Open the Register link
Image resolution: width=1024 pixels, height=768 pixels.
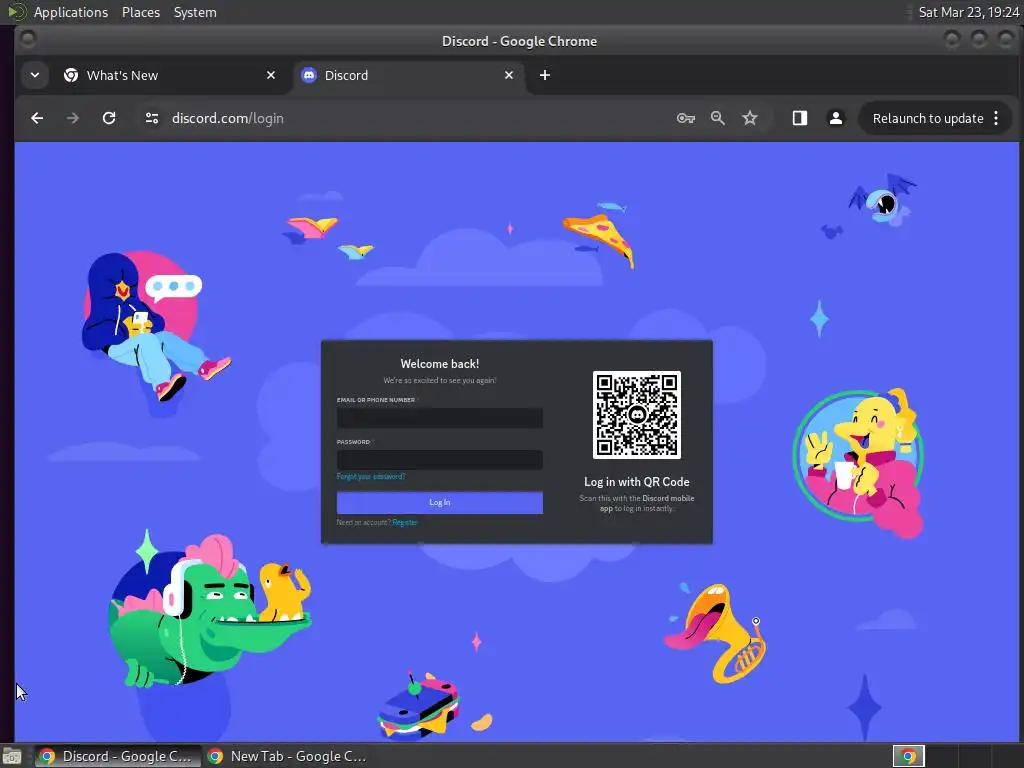[405, 522]
